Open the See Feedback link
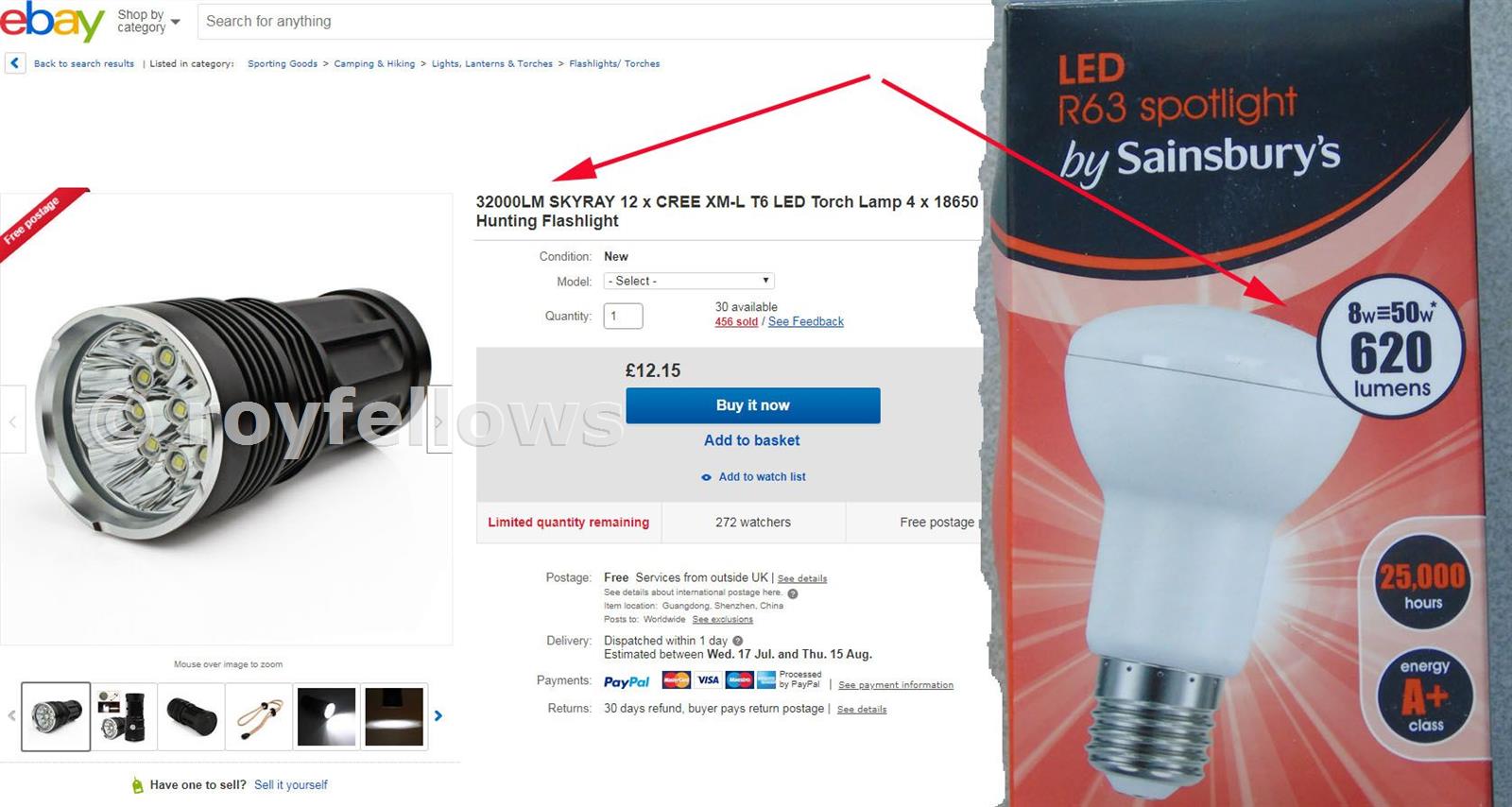Image resolution: width=1512 pixels, height=807 pixels. (806, 321)
